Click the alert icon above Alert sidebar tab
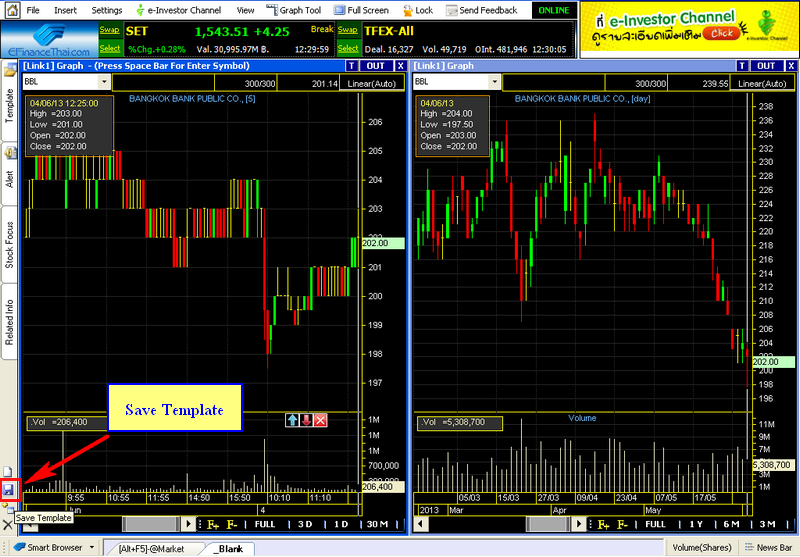The height and width of the screenshot is (557, 800). point(10,152)
